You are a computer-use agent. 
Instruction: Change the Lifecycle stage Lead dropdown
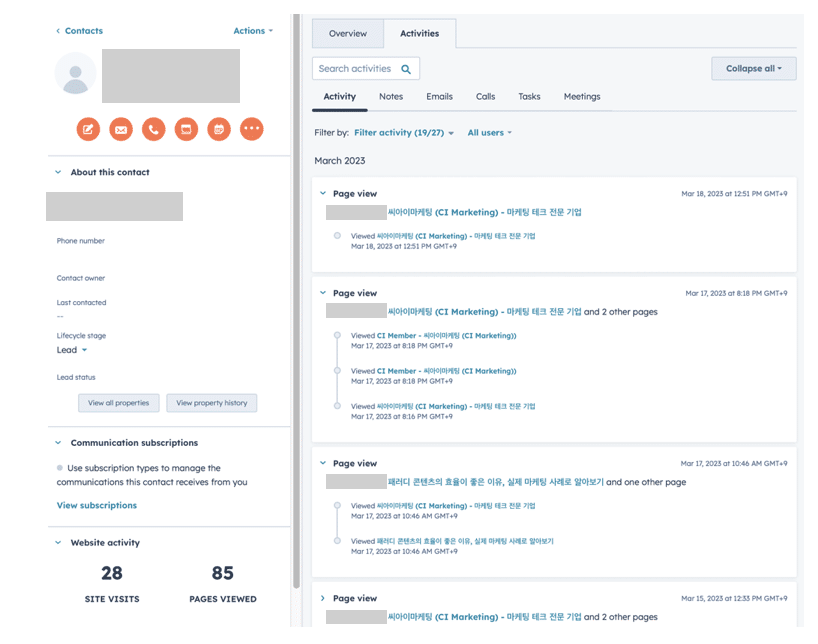tap(72, 350)
